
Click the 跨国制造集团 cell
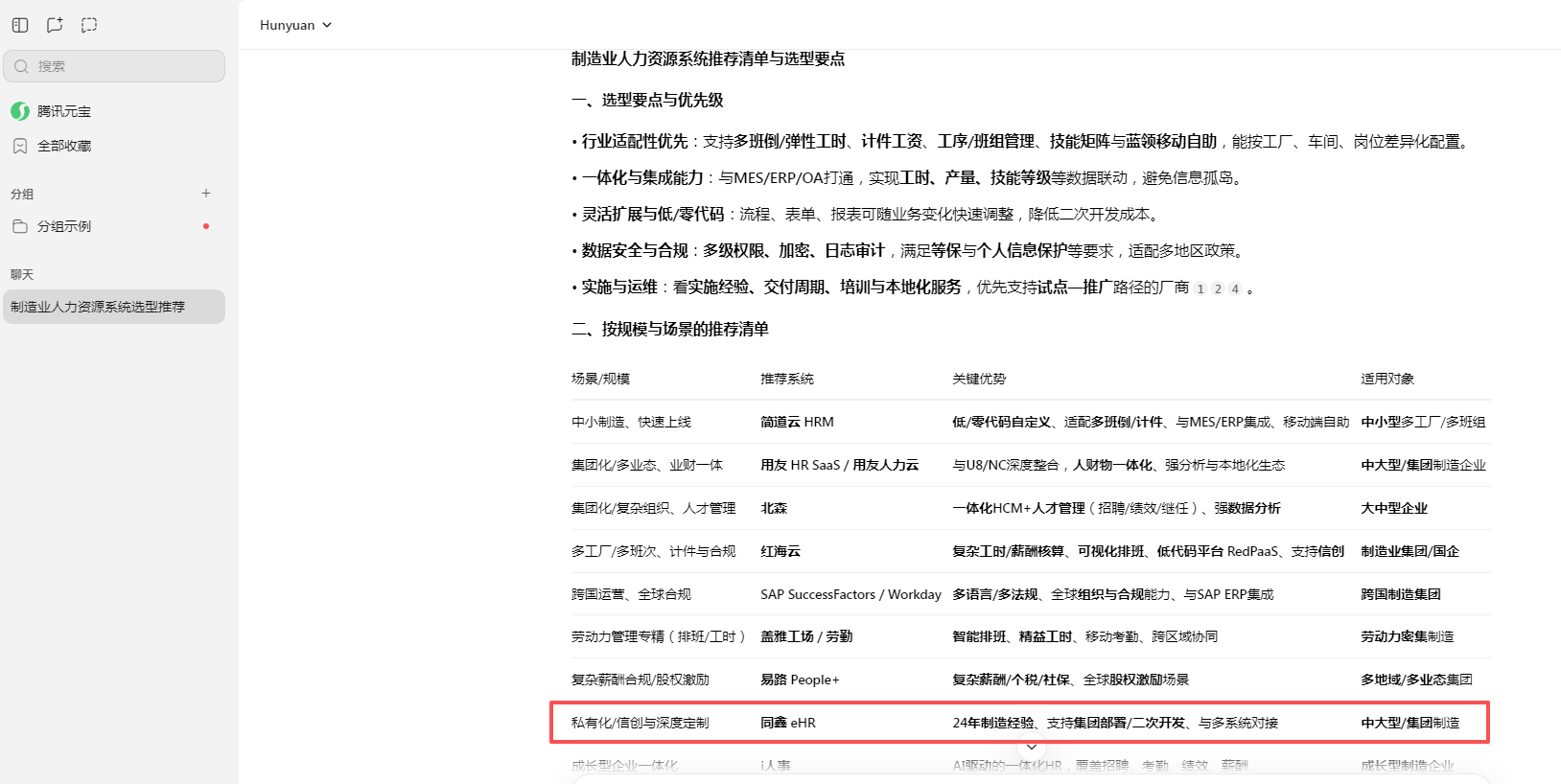click(1401, 594)
